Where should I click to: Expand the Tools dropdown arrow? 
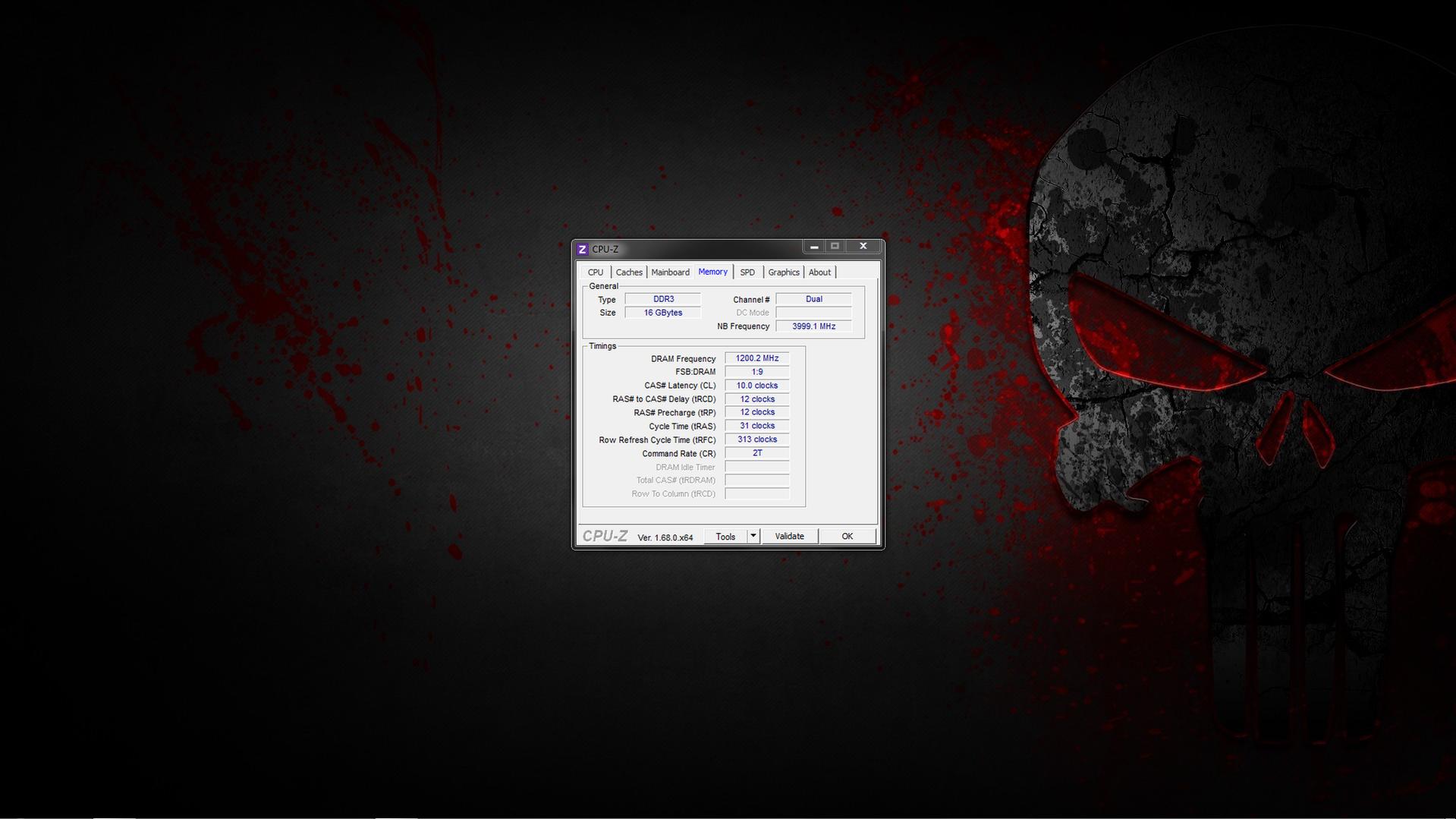click(753, 537)
